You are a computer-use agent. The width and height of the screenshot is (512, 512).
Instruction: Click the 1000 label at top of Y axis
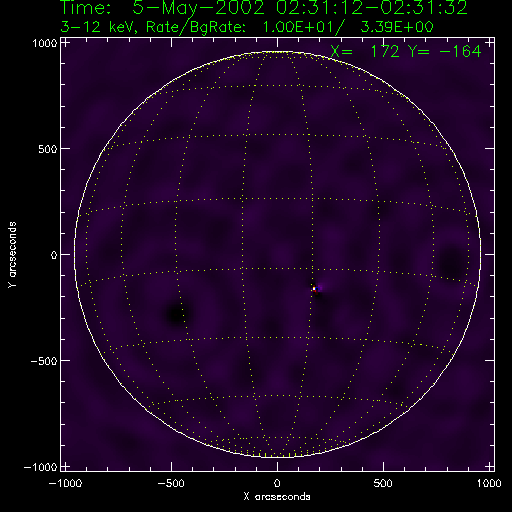pyautogui.click(x=45, y=43)
